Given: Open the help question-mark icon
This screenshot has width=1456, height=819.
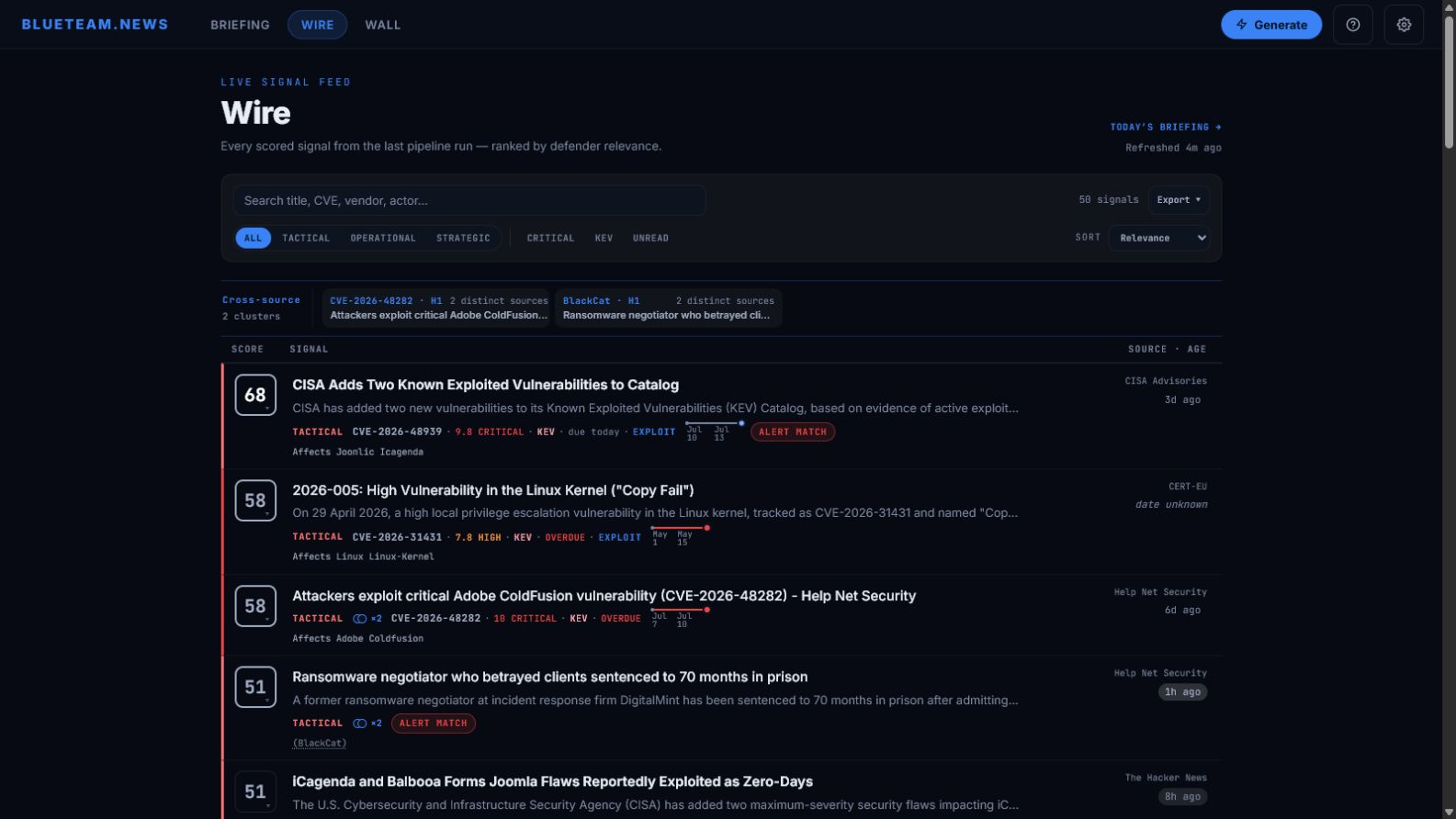Looking at the screenshot, I should tap(1352, 25).
